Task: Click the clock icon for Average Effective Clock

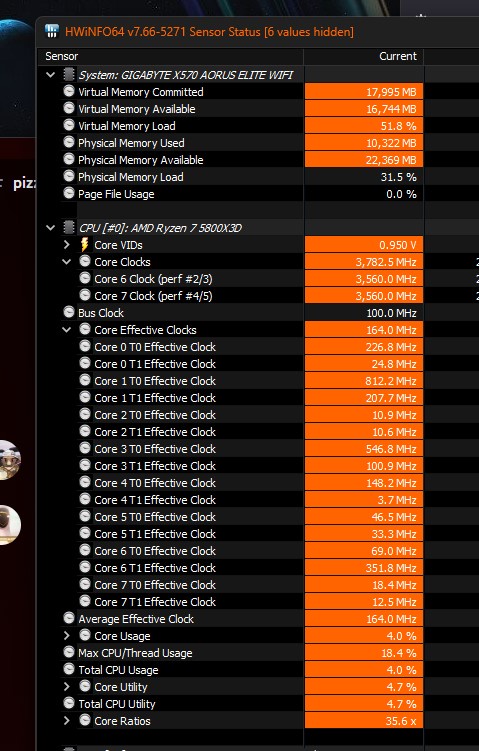Action: point(69,618)
